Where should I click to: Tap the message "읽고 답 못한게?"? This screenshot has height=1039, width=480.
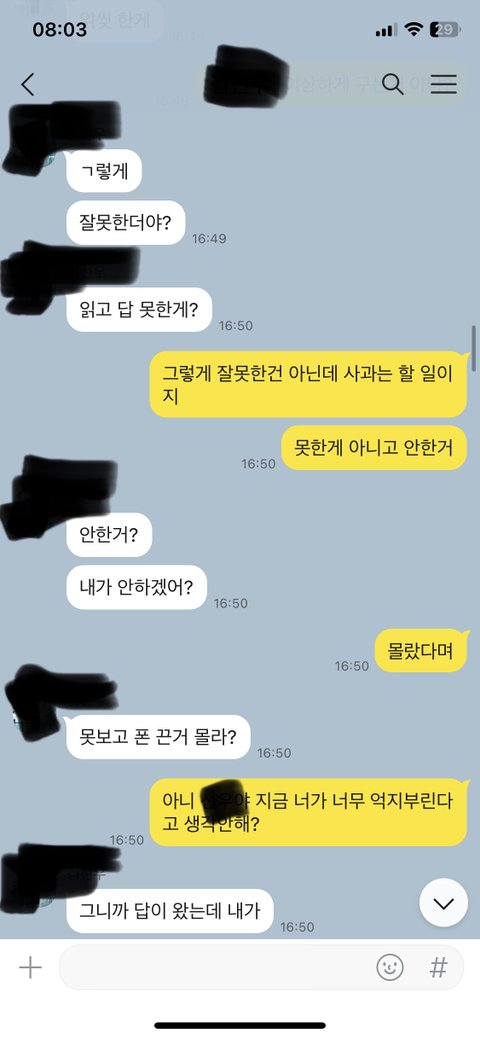(139, 309)
